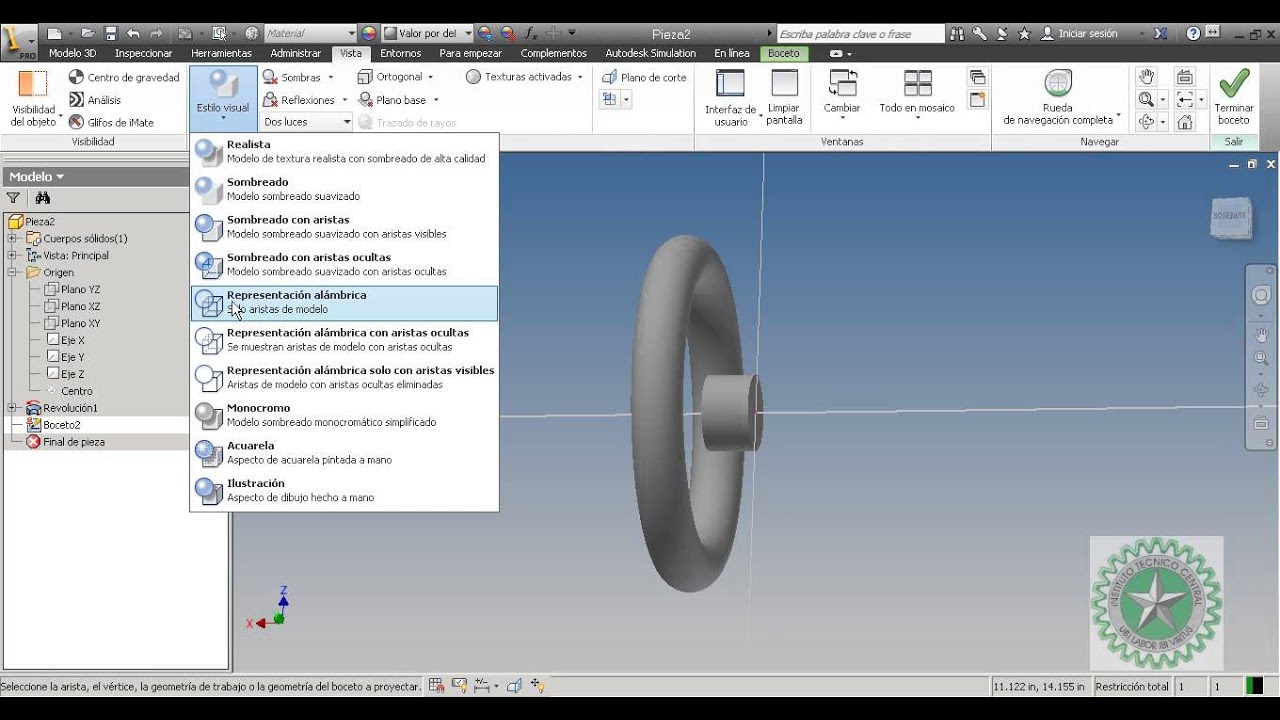Click the navigation bar pan hand icon

[x=1261, y=335]
